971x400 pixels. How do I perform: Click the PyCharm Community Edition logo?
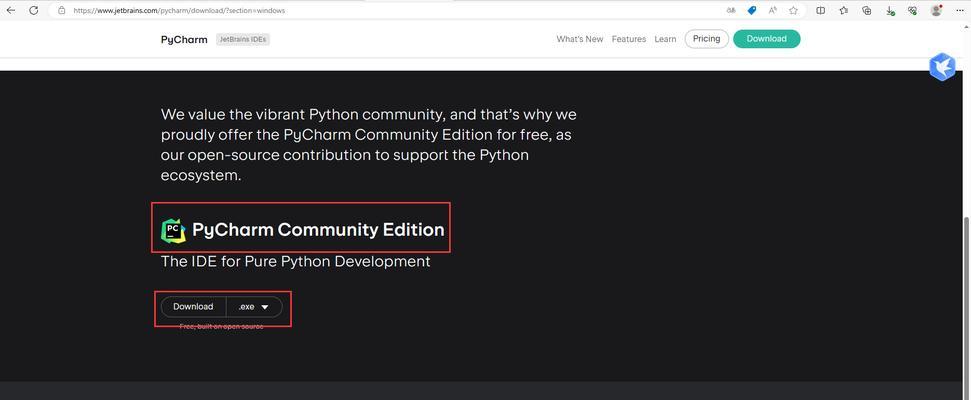173,230
